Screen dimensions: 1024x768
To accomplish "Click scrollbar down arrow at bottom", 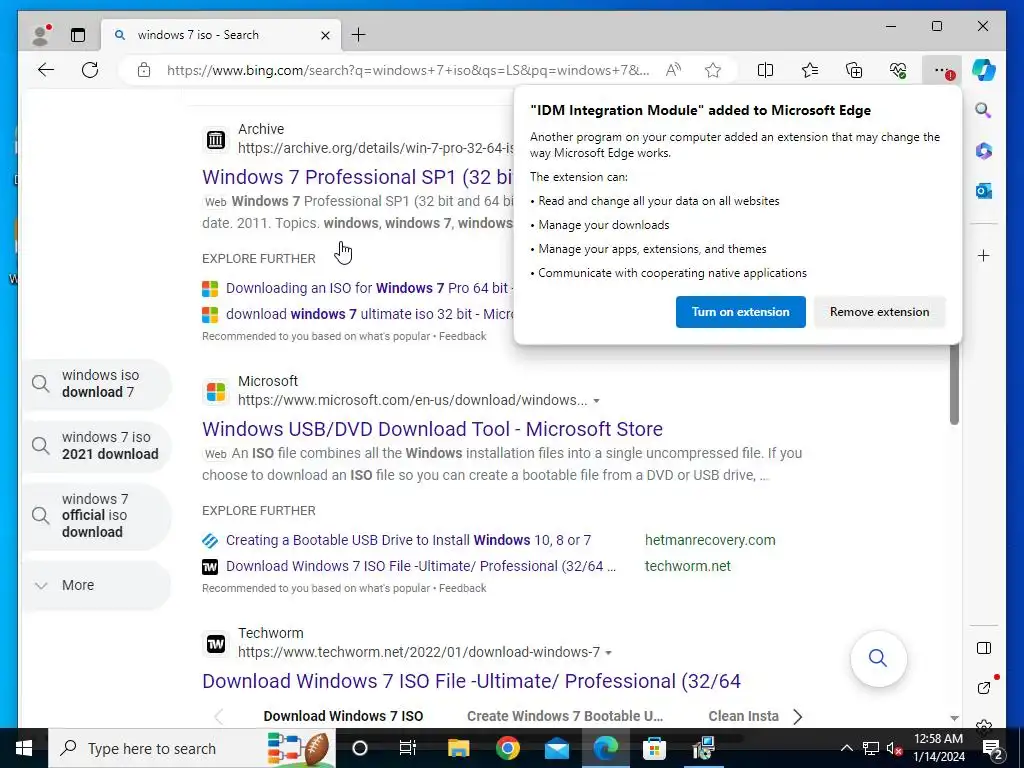I will pos(954,718).
